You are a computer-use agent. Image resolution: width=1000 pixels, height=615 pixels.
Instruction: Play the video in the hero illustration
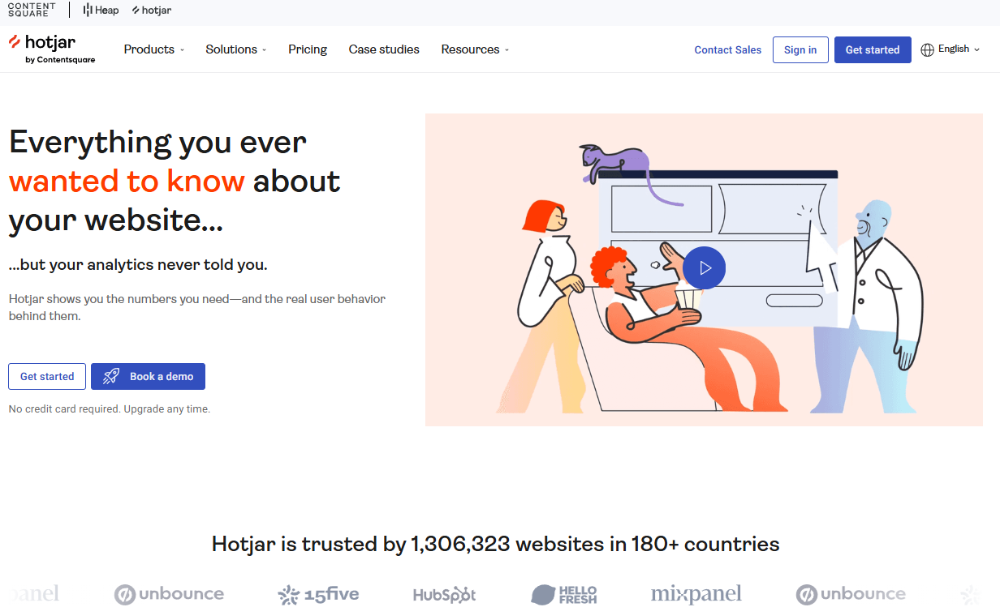point(703,268)
